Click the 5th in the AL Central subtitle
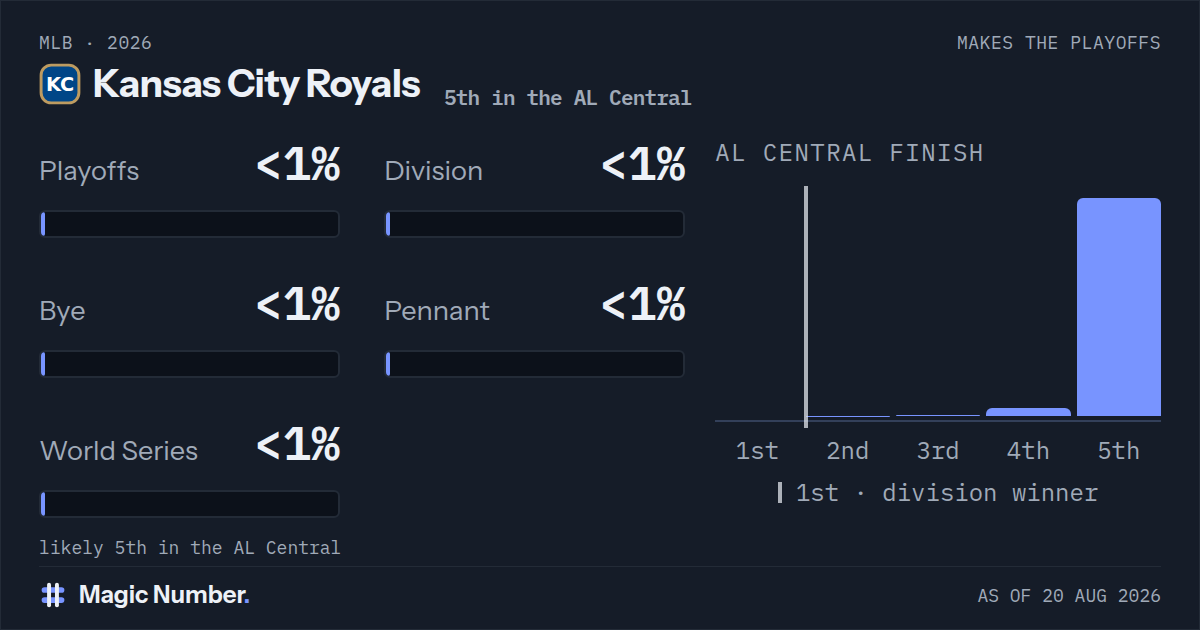This screenshot has height=630, width=1200. pos(568,98)
